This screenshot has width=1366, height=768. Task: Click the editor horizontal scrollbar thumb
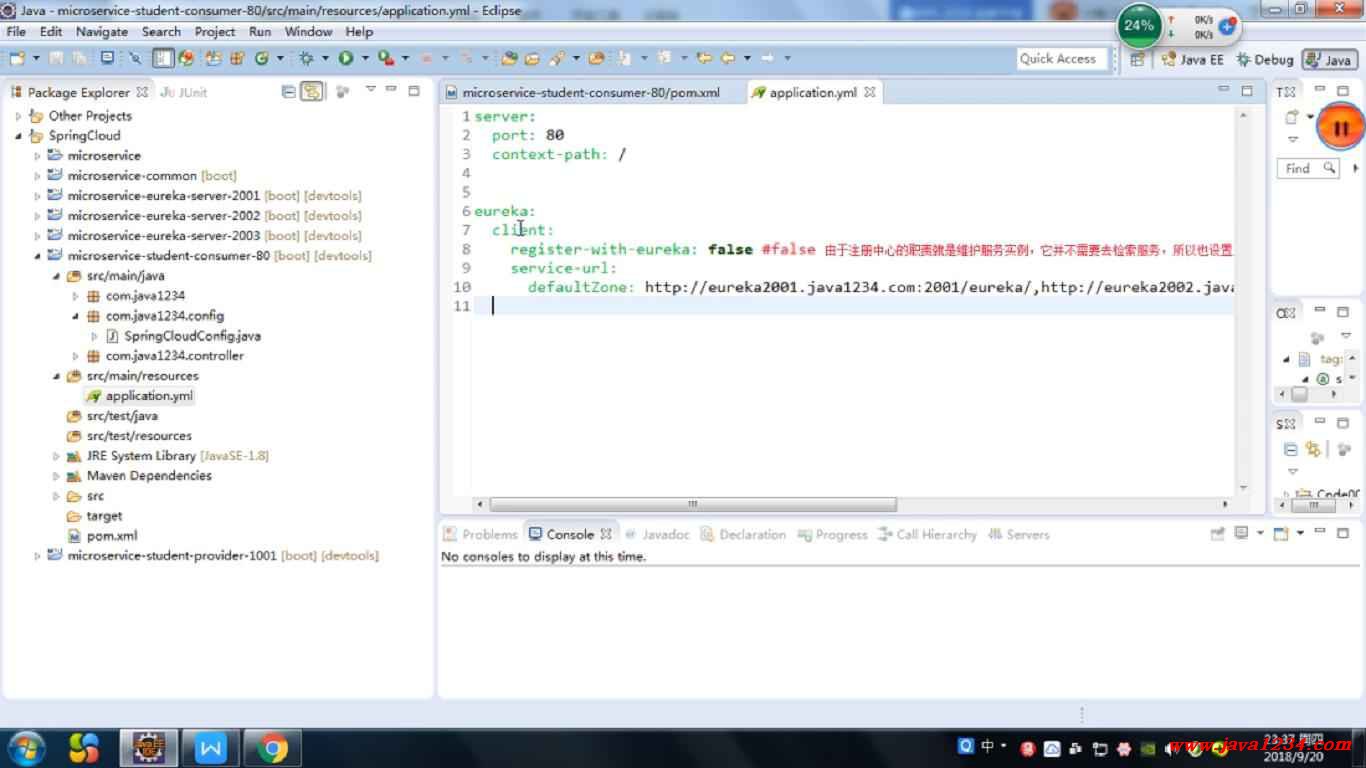[x=692, y=504]
